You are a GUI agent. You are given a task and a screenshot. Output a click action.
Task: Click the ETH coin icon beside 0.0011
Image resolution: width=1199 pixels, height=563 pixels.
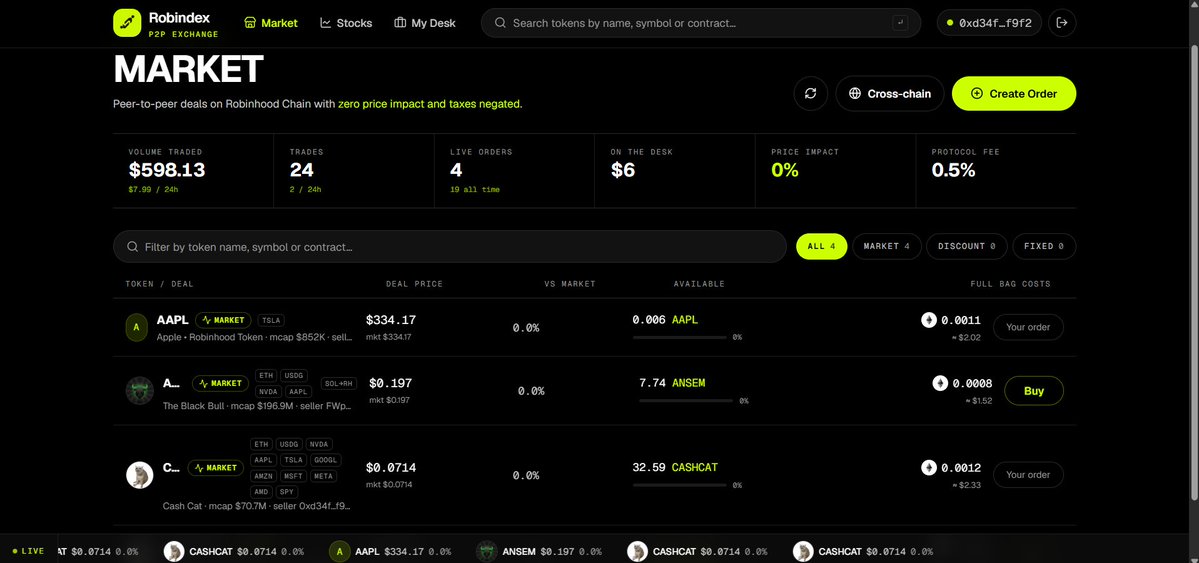point(929,320)
